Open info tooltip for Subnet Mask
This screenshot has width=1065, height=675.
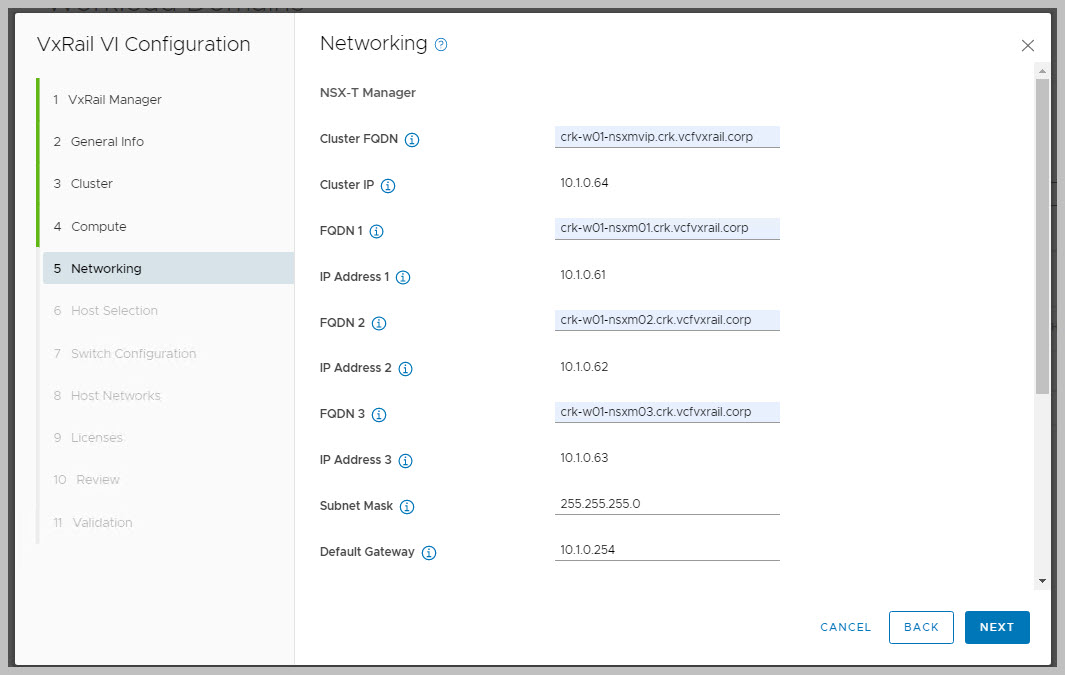click(x=407, y=507)
